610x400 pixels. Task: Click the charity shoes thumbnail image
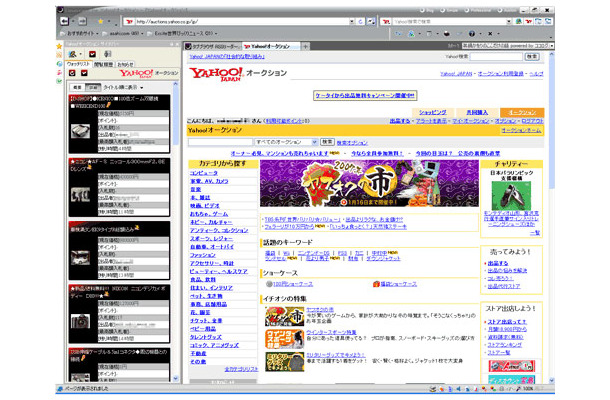point(511,196)
